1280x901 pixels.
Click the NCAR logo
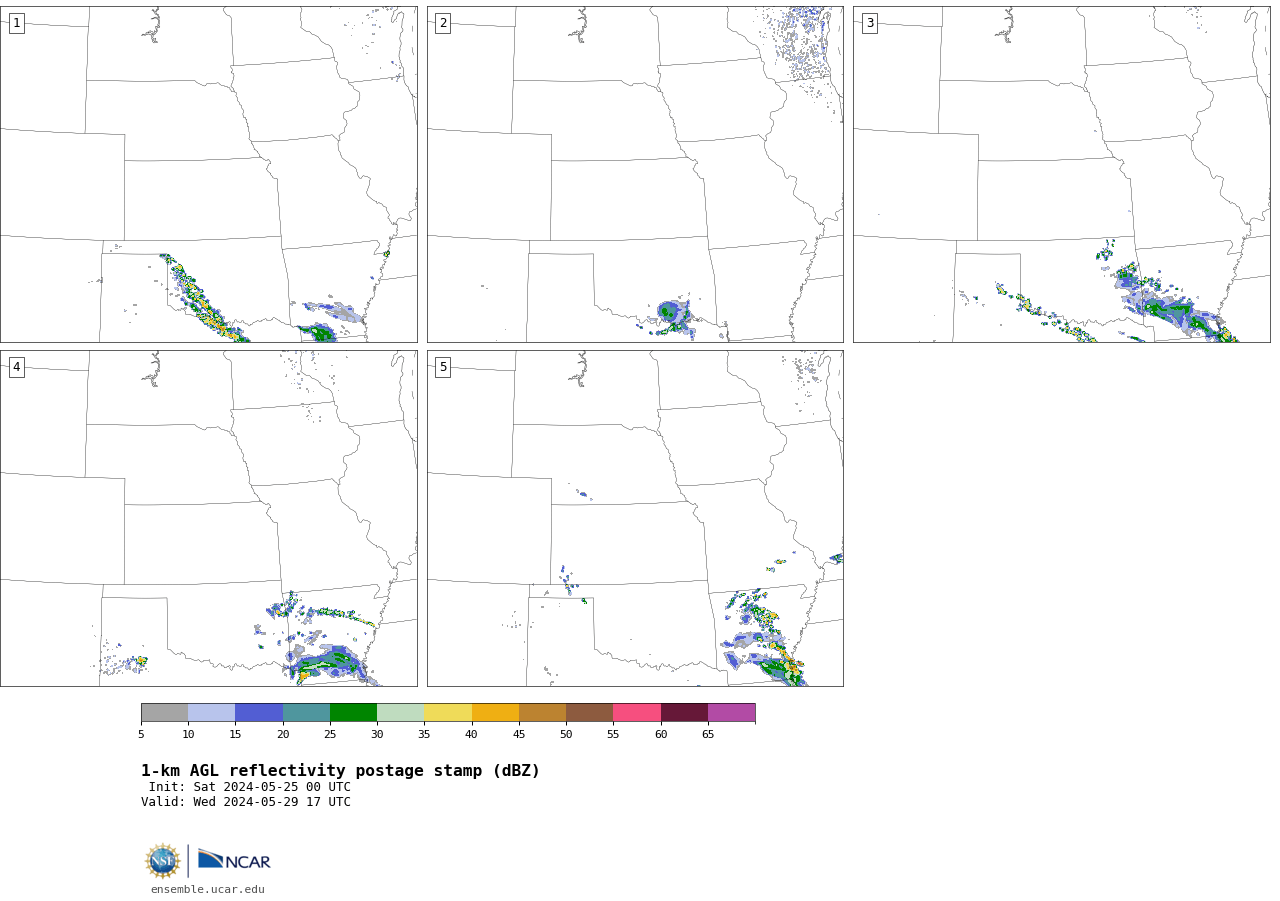(234, 860)
